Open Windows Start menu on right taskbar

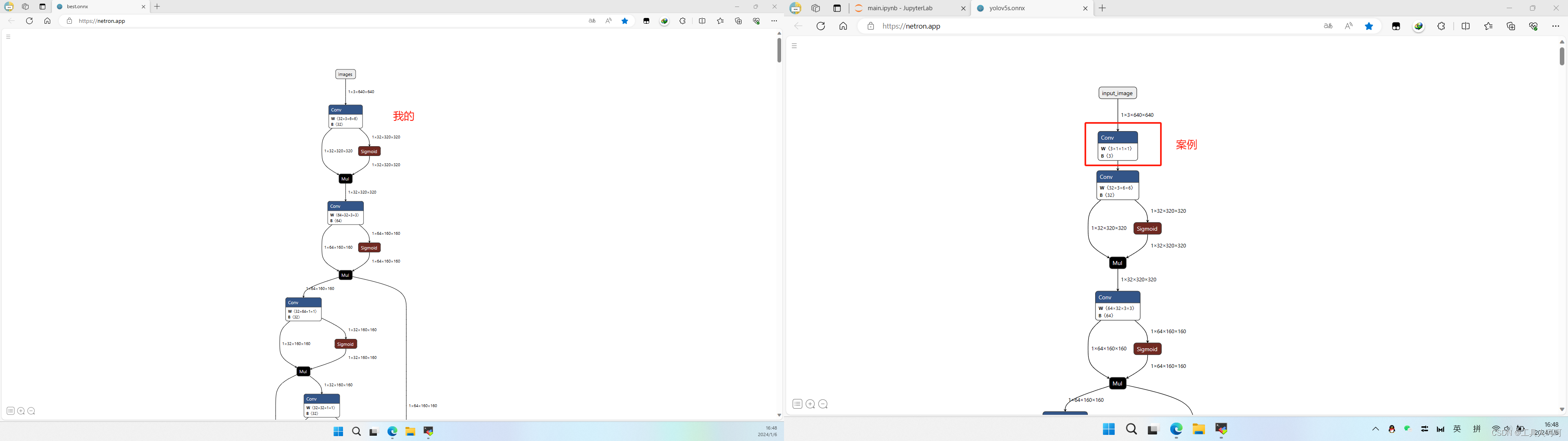point(1109,430)
